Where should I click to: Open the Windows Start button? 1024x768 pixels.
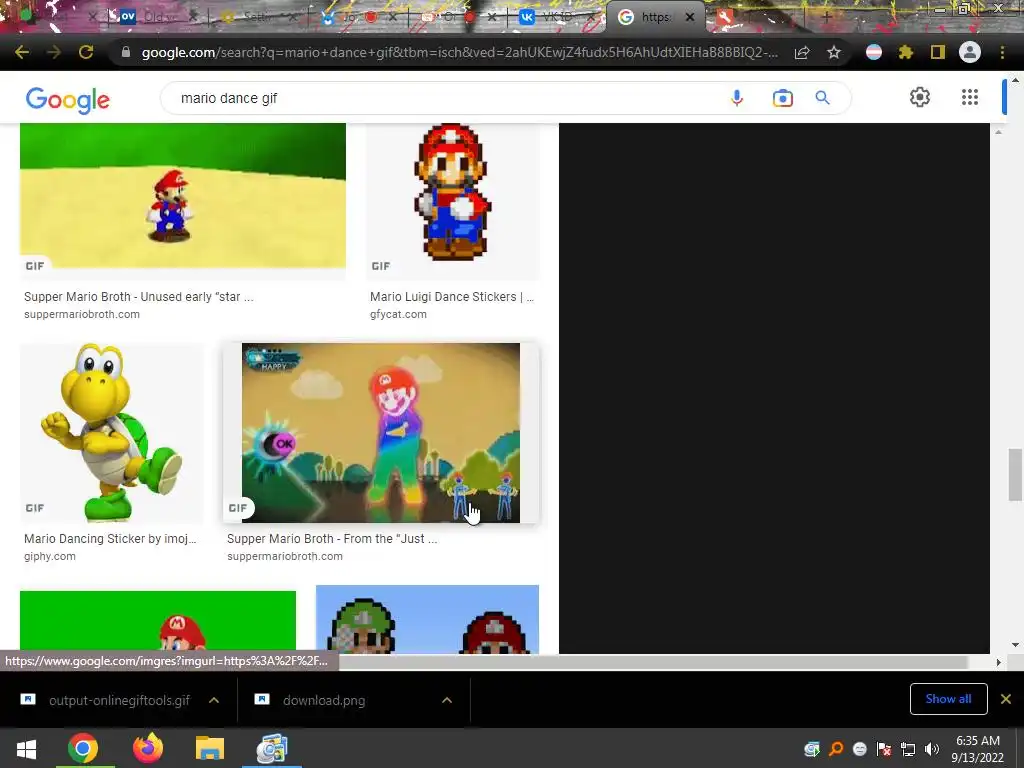26,748
